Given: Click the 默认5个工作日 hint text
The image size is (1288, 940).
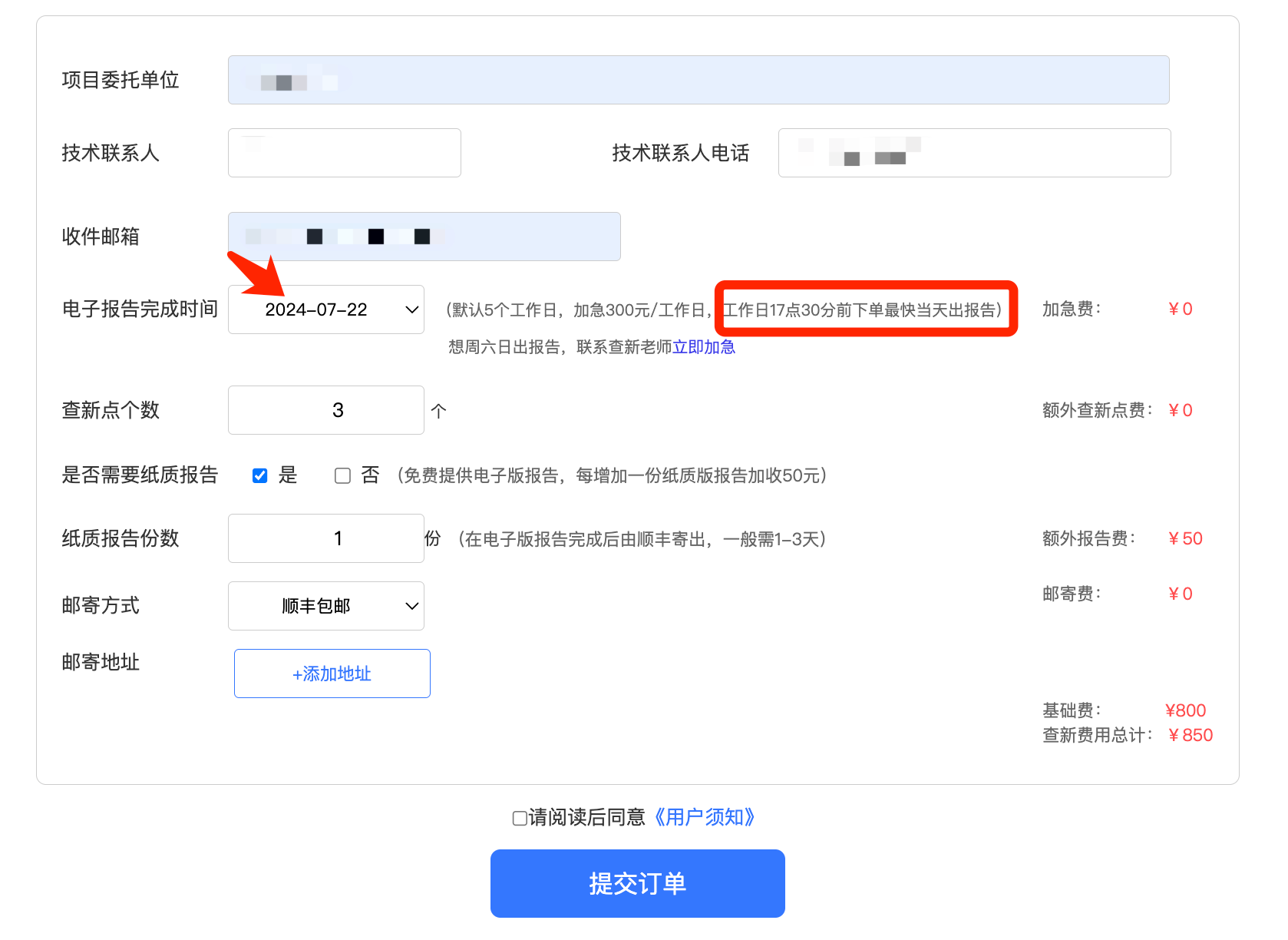Looking at the screenshot, I should tap(504, 309).
